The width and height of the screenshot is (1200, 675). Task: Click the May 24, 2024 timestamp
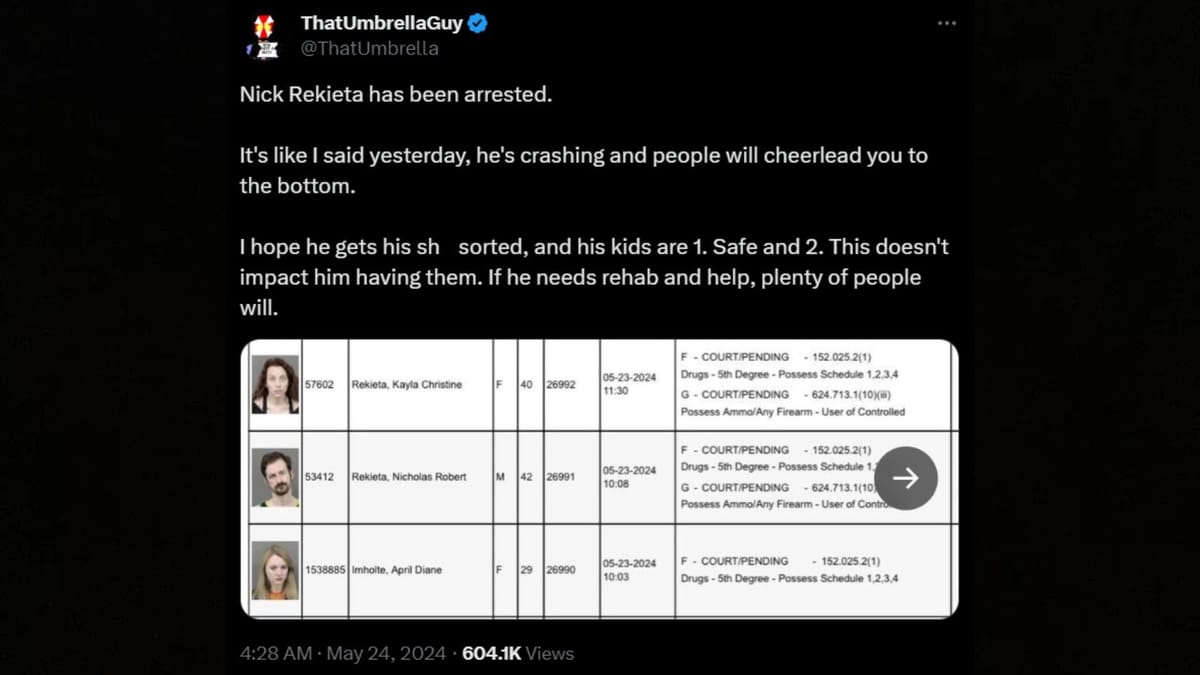click(384, 653)
